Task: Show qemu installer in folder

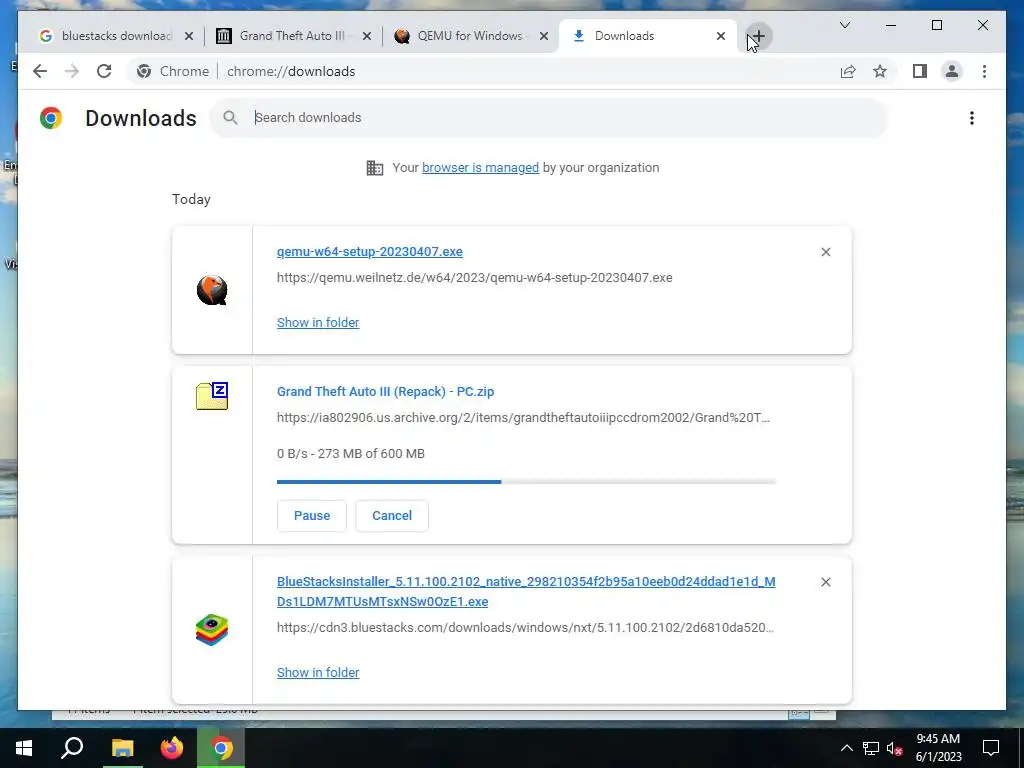Action: coord(318,323)
